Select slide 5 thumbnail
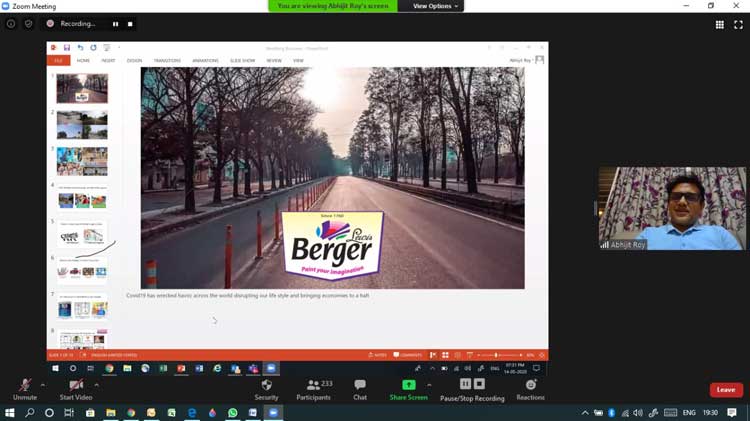 82,234
